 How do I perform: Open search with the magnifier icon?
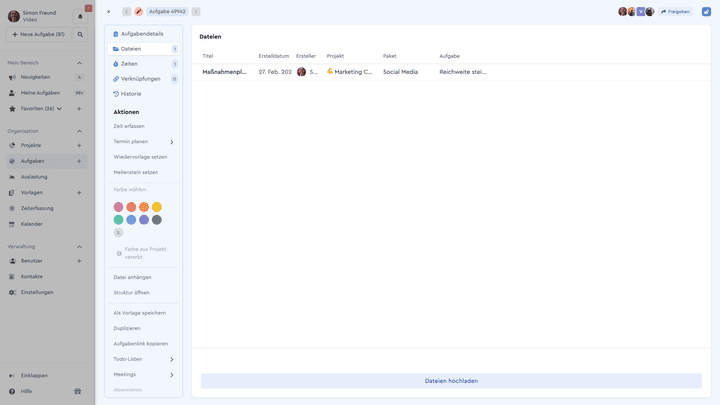(80, 34)
